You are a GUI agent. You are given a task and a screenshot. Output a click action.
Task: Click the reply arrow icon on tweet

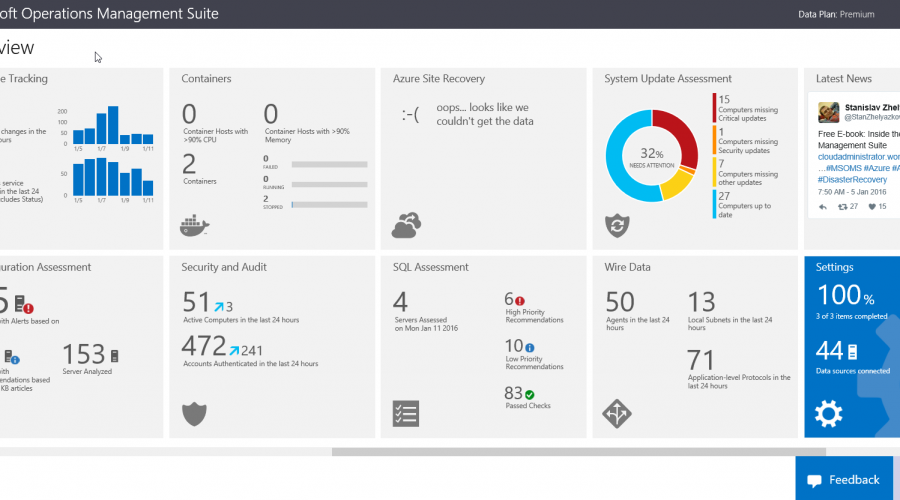[x=822, y=207]
